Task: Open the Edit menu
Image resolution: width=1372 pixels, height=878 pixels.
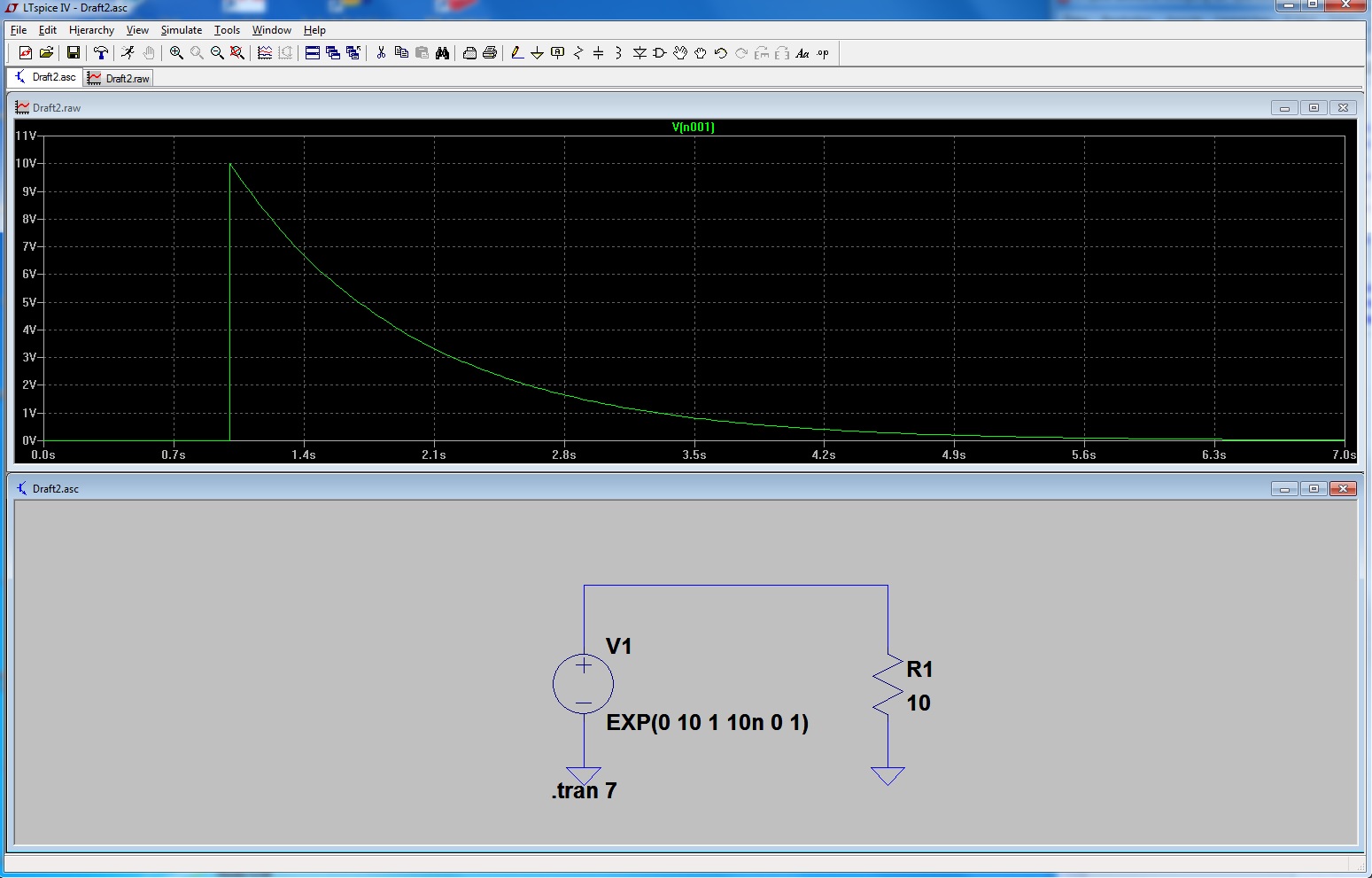Action: tap(48, 30)
